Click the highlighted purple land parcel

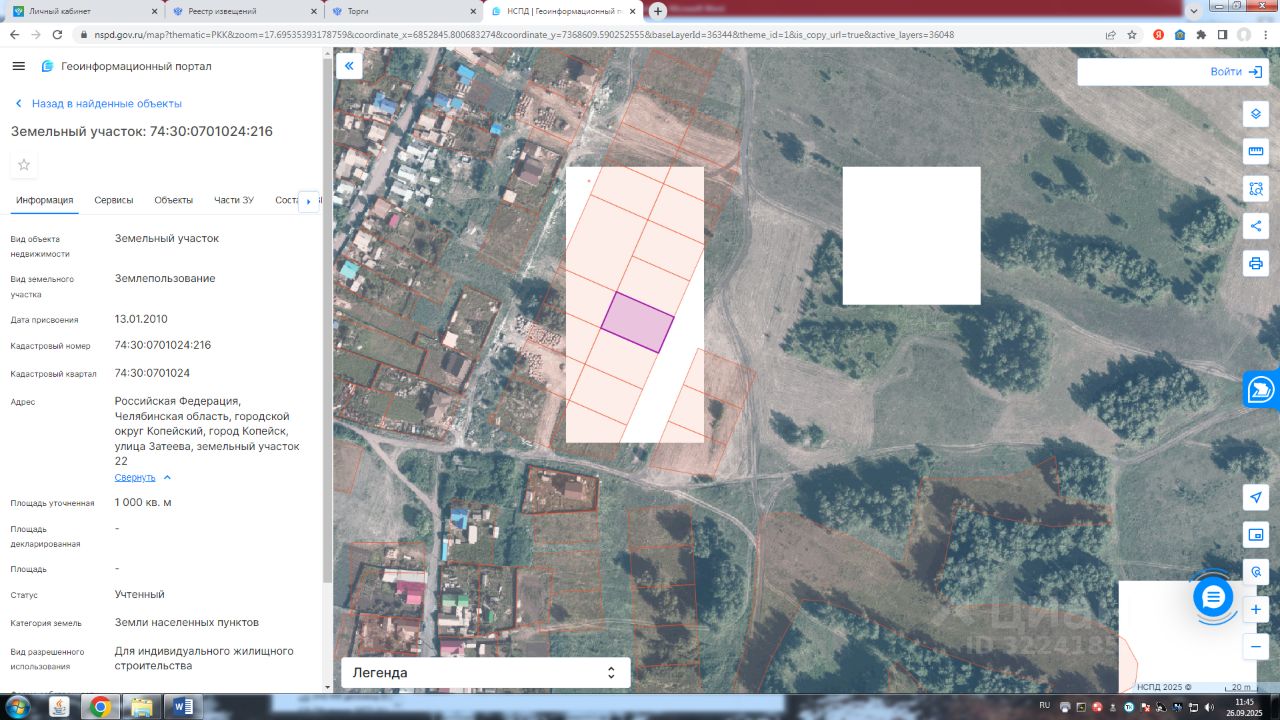pyautogui.click(x=637, y=323)
